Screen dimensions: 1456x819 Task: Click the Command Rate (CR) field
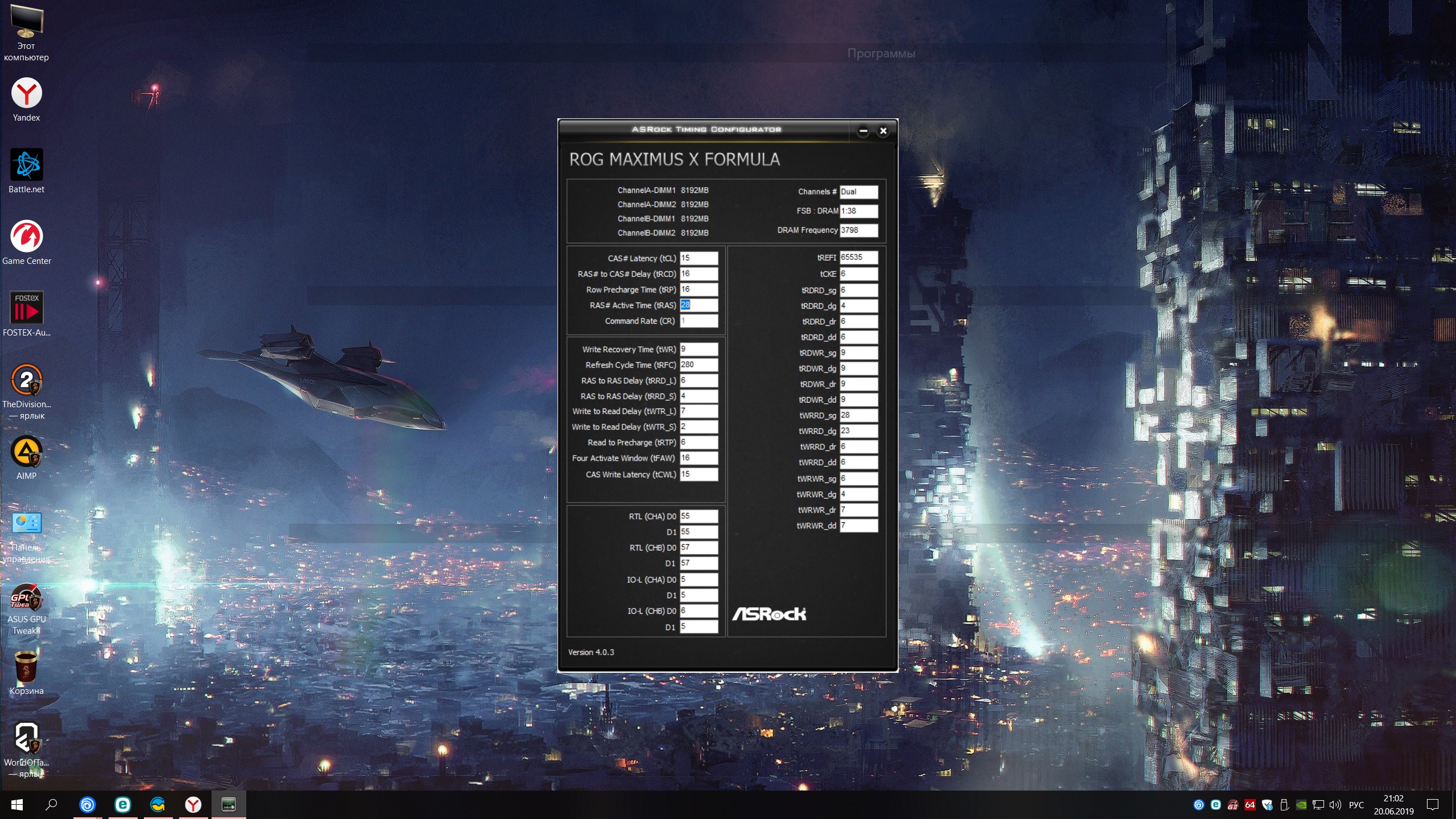point(698,321)
